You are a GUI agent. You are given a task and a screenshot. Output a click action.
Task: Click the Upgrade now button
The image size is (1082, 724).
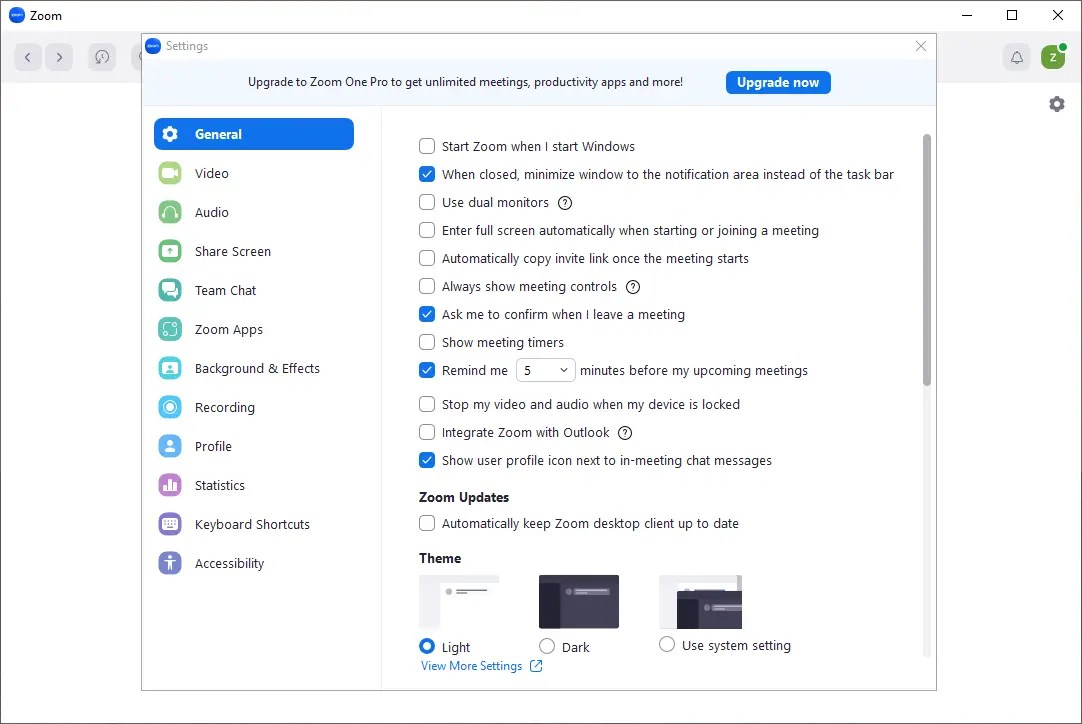coord(778,82)
